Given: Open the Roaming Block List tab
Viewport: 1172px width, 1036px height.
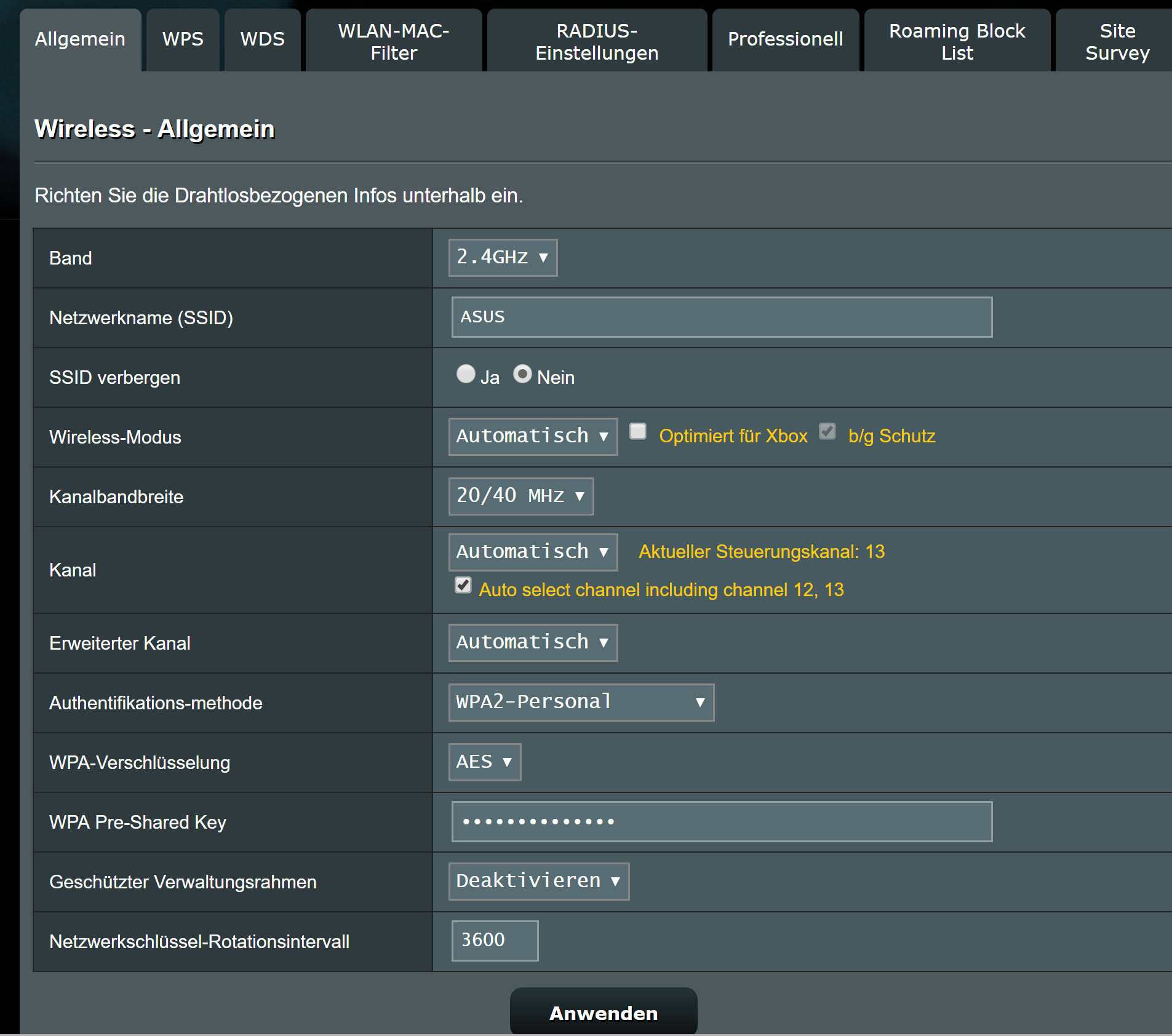Looking at the screenshot, I should (x=957, y=41).
